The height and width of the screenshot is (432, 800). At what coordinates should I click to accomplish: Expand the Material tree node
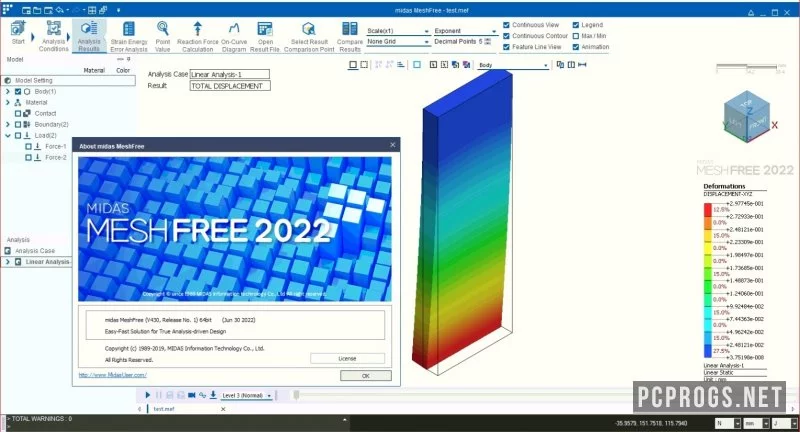[8, 103]
